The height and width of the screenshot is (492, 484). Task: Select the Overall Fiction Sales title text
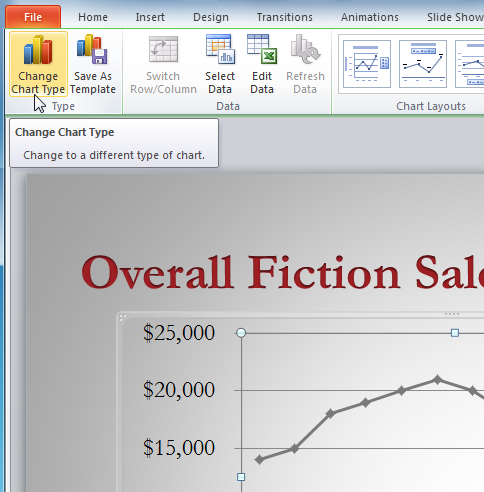coord(283,272)
